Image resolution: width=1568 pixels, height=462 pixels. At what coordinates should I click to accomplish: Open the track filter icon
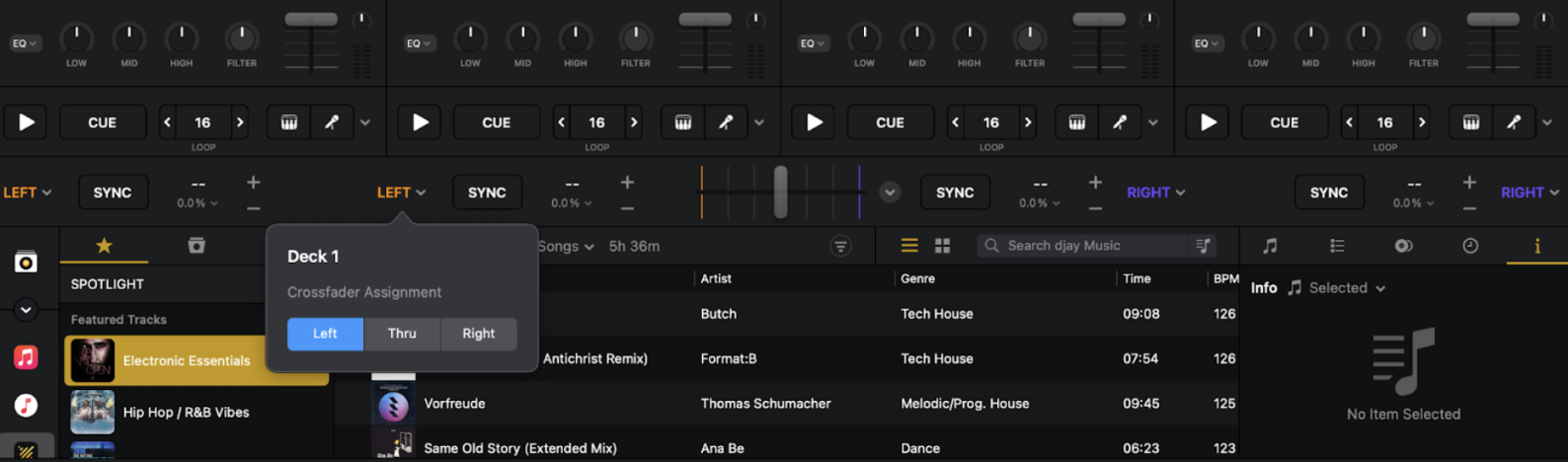(x=840, y=246)
